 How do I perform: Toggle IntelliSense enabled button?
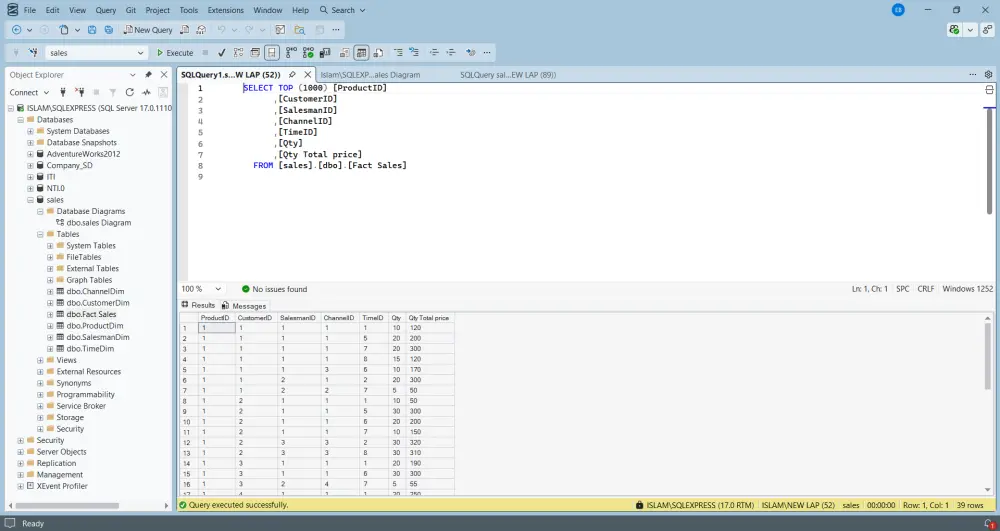pos(272,53)
